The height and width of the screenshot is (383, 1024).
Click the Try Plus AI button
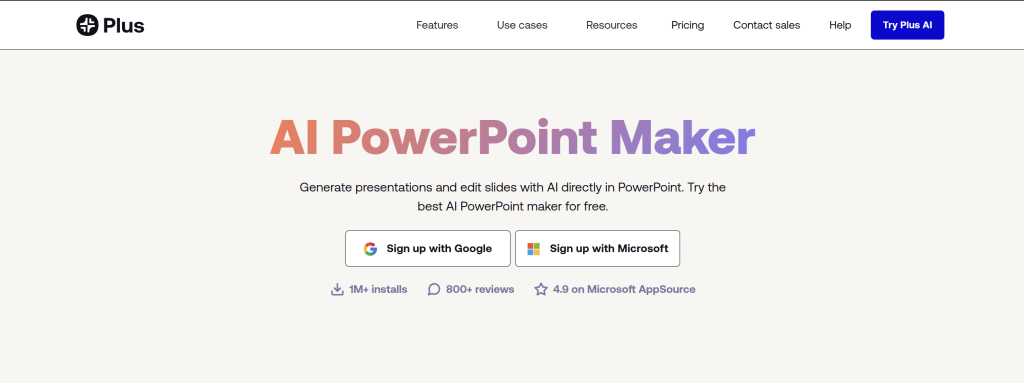pyautogui.click(x=907, y=25)
